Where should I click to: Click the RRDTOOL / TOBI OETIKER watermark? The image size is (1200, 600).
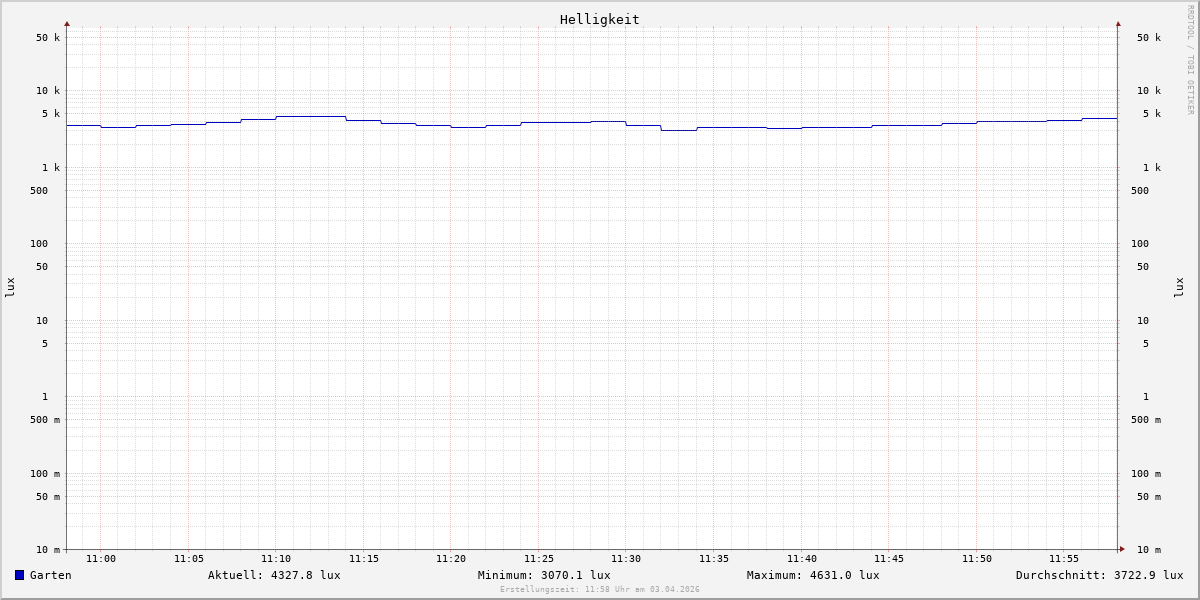tap(1190, 59)
